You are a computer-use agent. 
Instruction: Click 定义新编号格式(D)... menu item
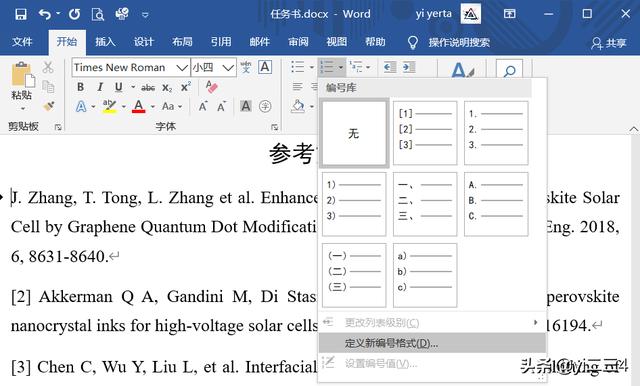pyautogui.click(x=432, y=343)
